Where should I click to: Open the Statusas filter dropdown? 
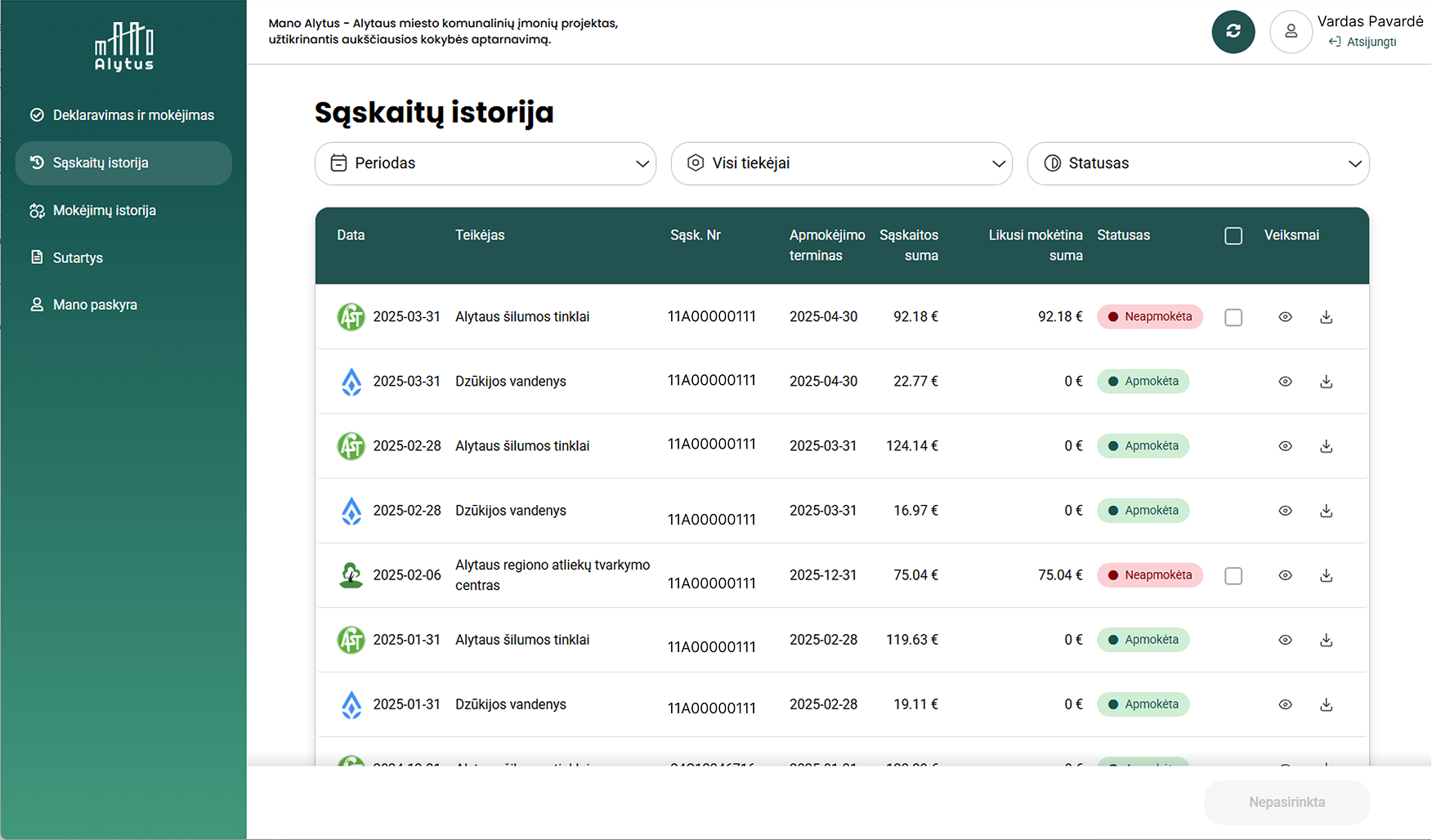coord(1198,163)
